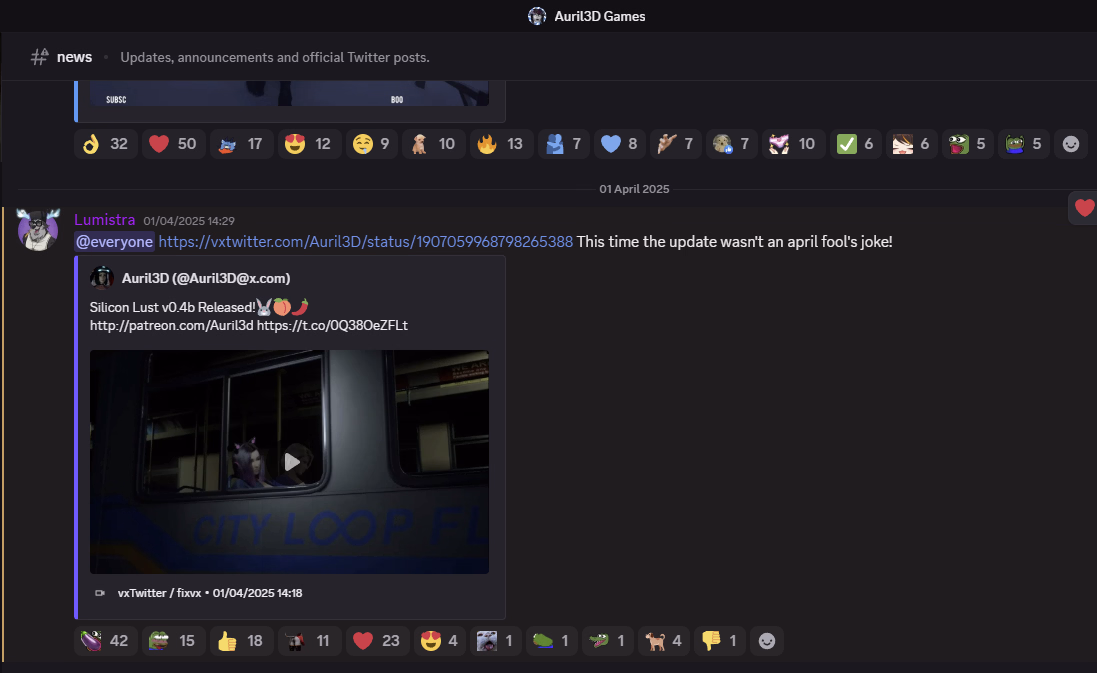Screen dimensions: 1097x673
Task: Toggle the OK hand reaction with 32
Action: point(105,144)
